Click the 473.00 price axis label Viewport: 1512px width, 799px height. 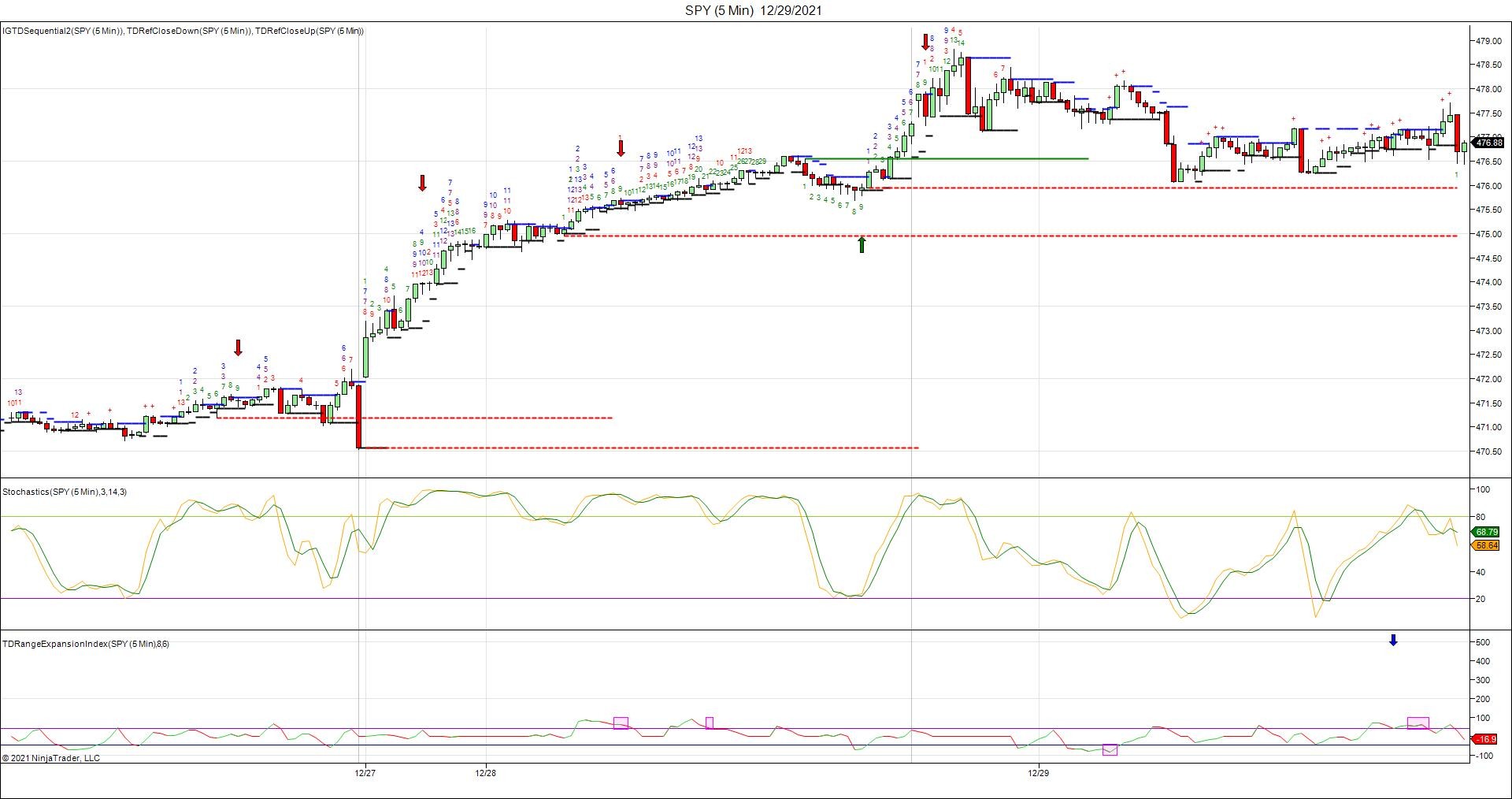[x=1488, y=331]
